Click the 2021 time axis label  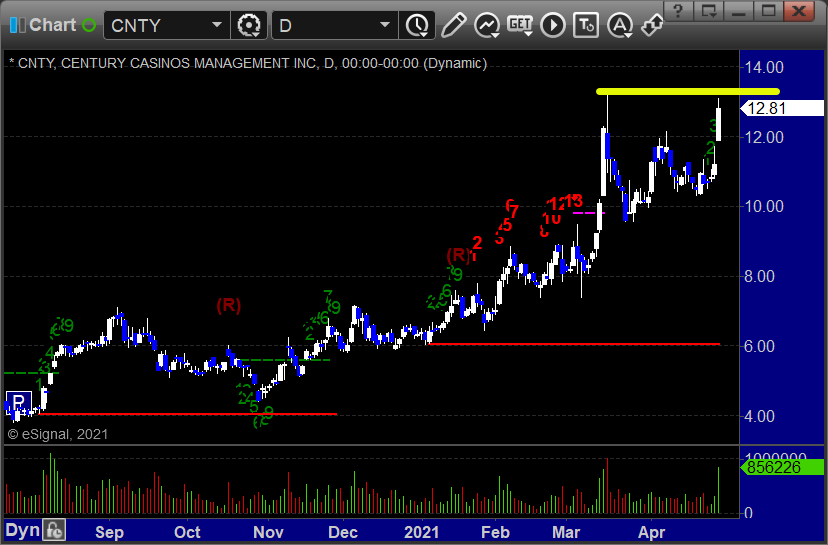421,532
